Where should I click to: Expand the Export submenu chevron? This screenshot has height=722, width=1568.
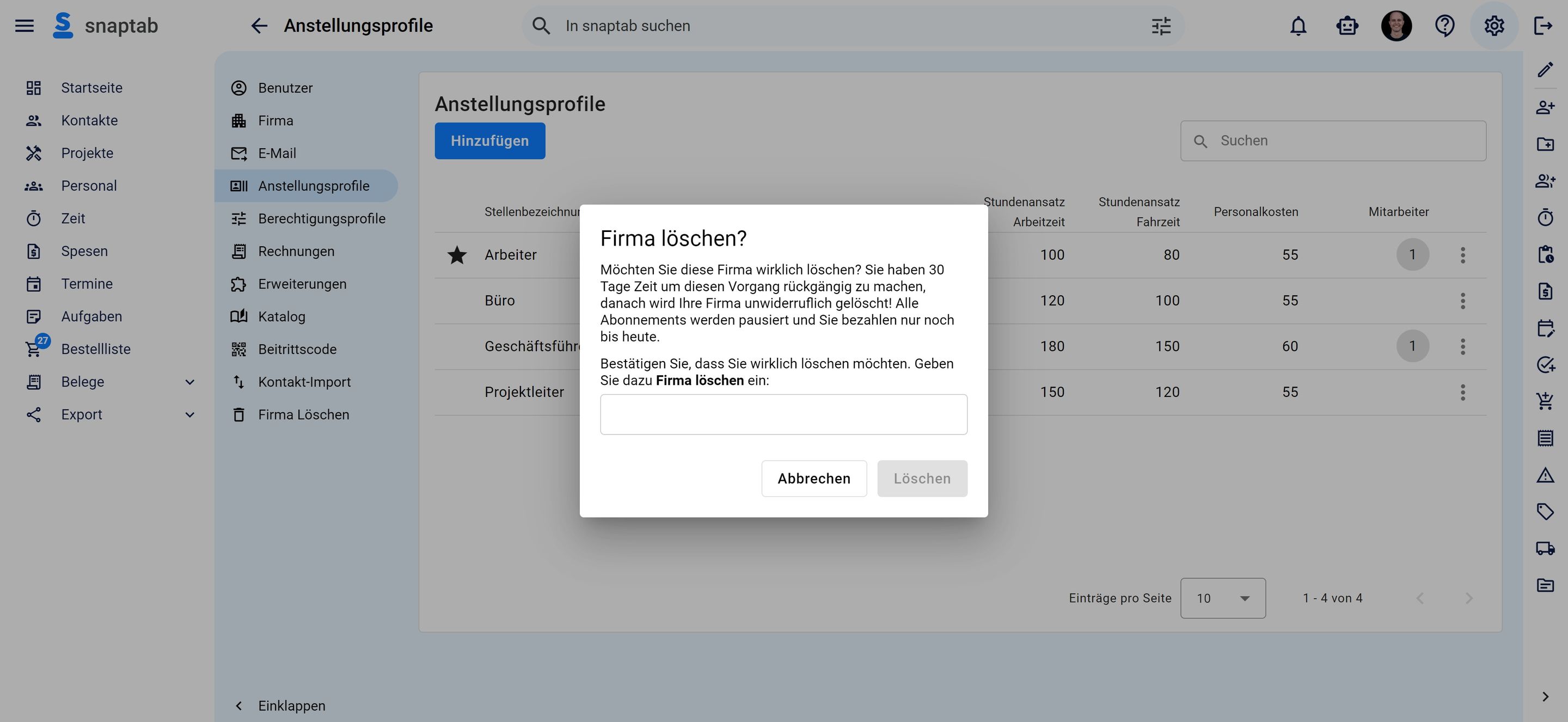pyautogui.click(x=190, y=414)
